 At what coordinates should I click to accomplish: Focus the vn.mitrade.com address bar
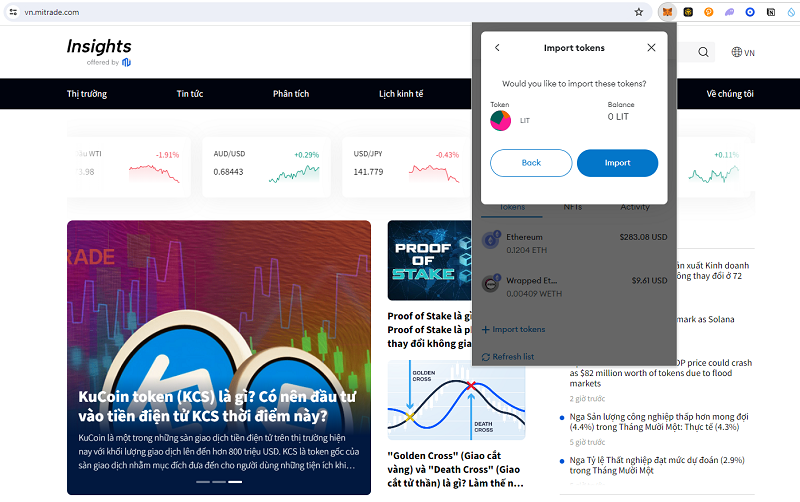click(327, 12)
